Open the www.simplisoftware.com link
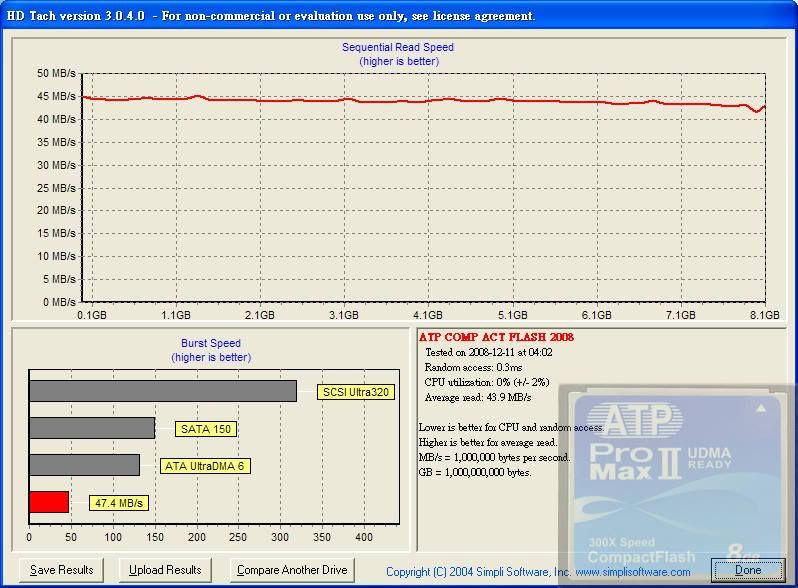The height and width of the screenshot is (588, 798). pos(633,572)
